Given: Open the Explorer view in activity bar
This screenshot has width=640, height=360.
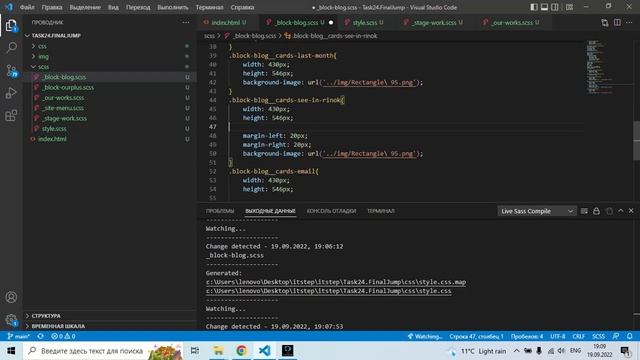Looking at the screenshot, I should point(11,26).
